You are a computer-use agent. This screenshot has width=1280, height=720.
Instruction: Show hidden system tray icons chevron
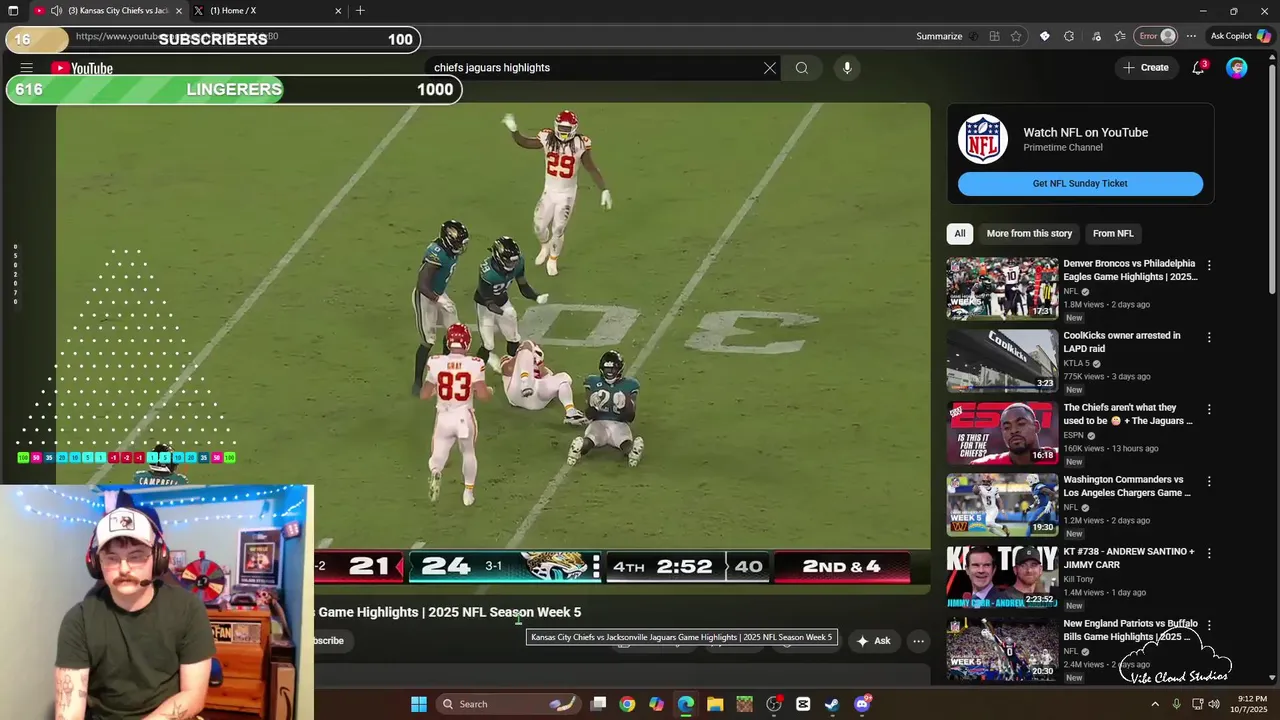pyautogui.click(x=1155, y=704)
